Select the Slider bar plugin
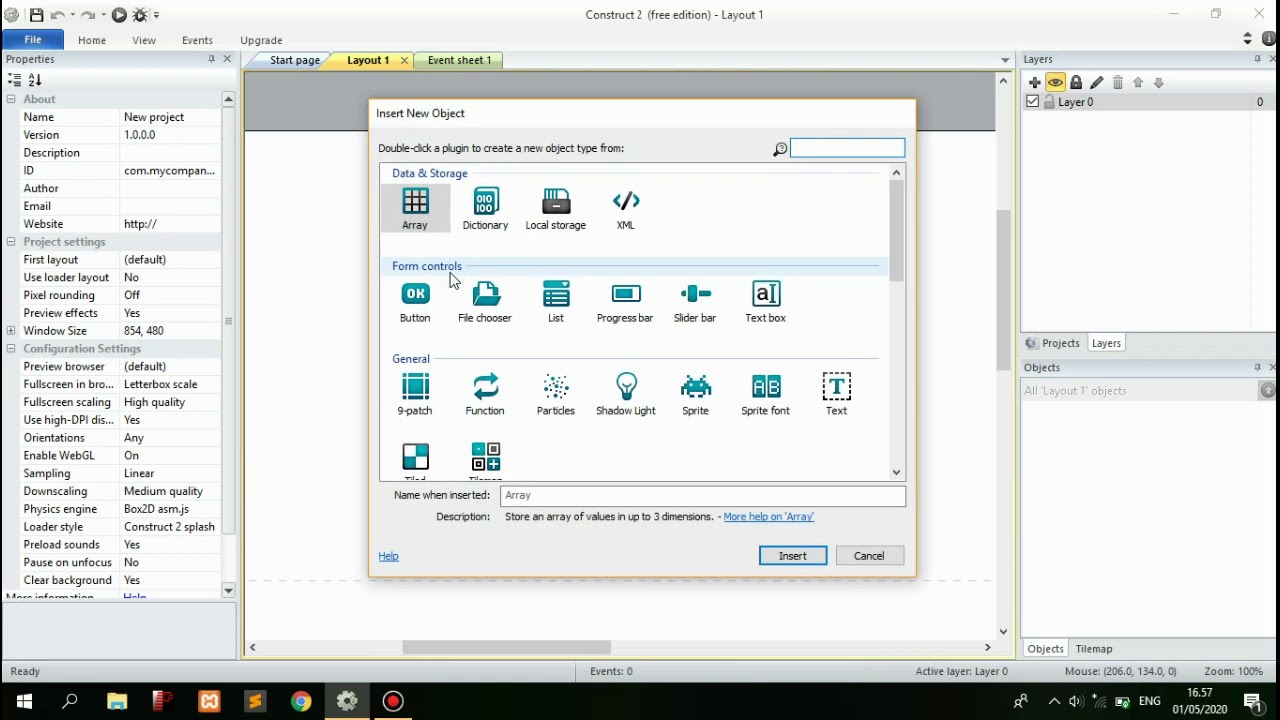This screenshot has height=720, width=1280. tap(695, 302)
